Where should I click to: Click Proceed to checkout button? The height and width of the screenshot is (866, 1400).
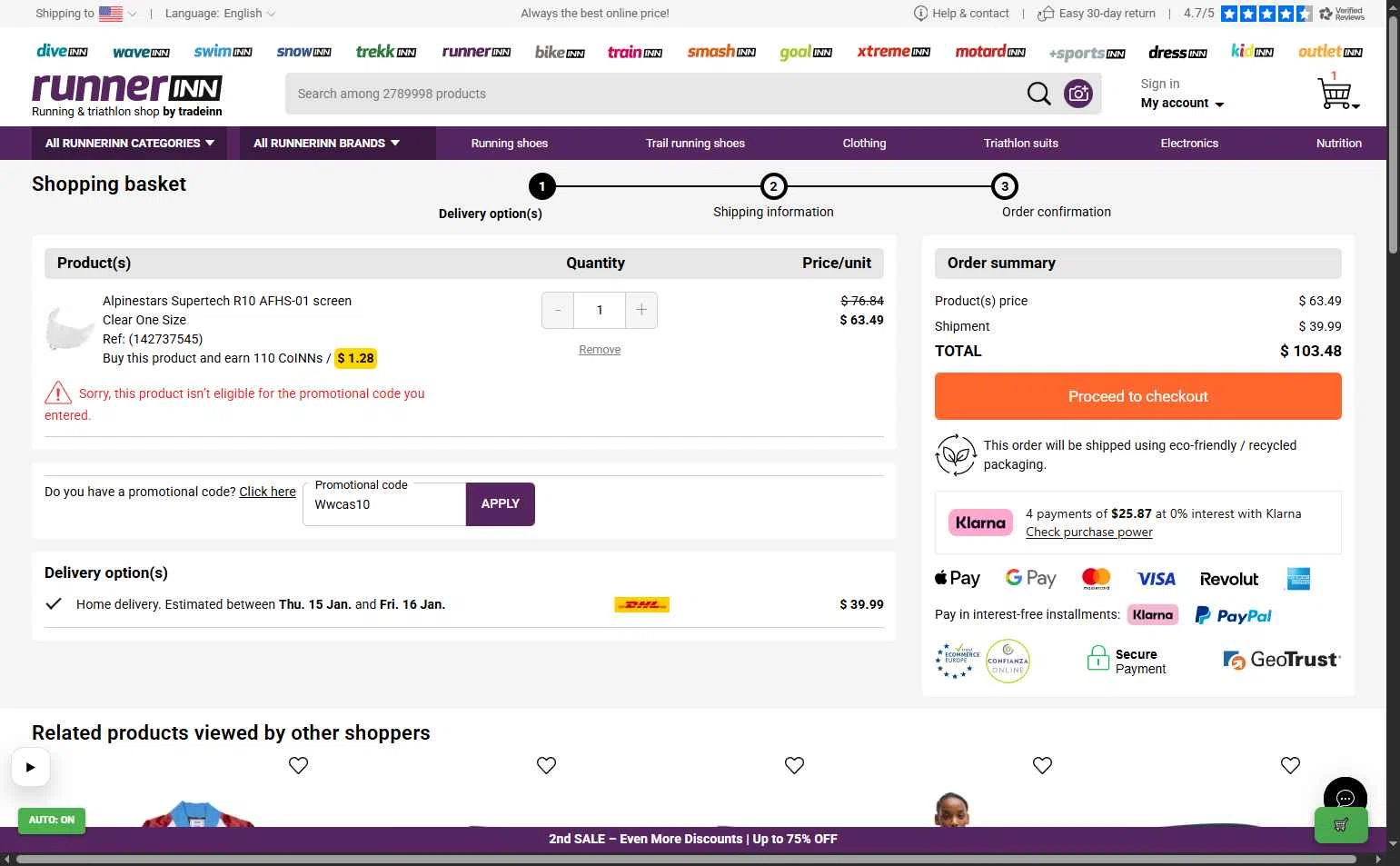point(1137,396)
